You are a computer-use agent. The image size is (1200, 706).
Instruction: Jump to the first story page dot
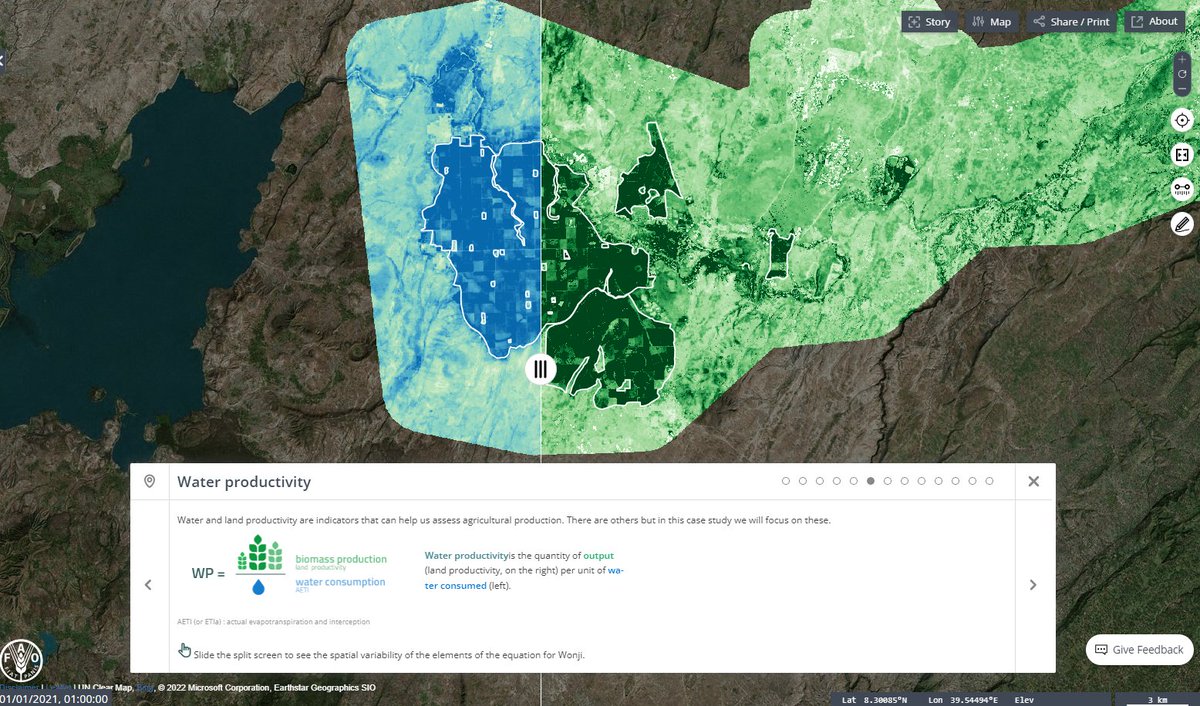pyautogui.click(x=786, y=481)
